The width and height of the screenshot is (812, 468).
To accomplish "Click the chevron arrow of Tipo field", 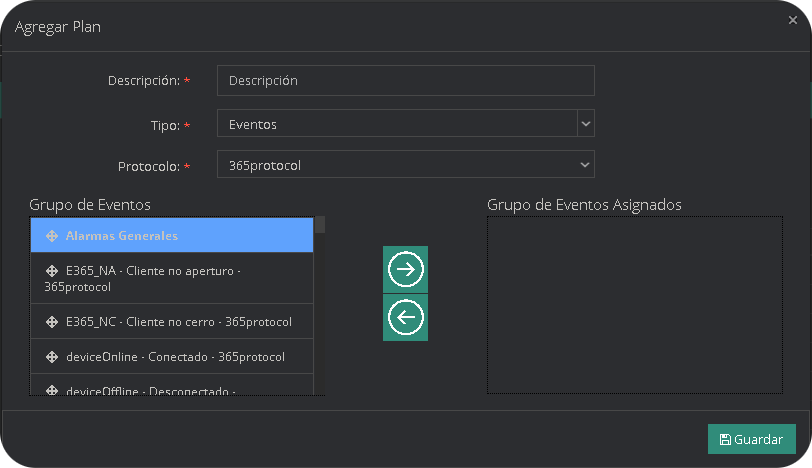I will (586, 124).
